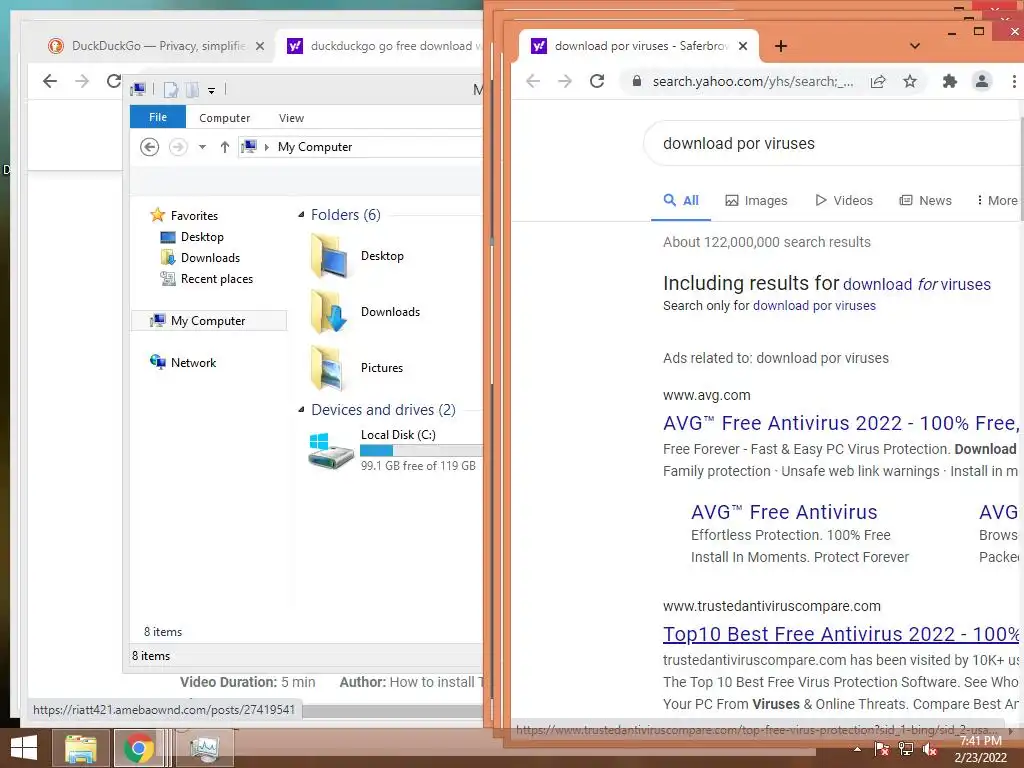Select the Desktop folder icon
1024x768 pixels.
[x=329, y=256]
